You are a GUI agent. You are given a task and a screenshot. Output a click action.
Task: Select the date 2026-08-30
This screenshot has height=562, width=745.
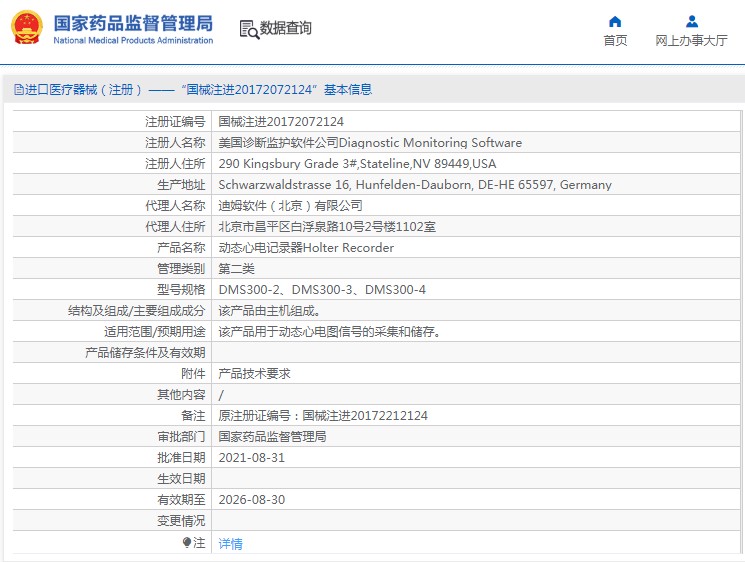[252, 500]
